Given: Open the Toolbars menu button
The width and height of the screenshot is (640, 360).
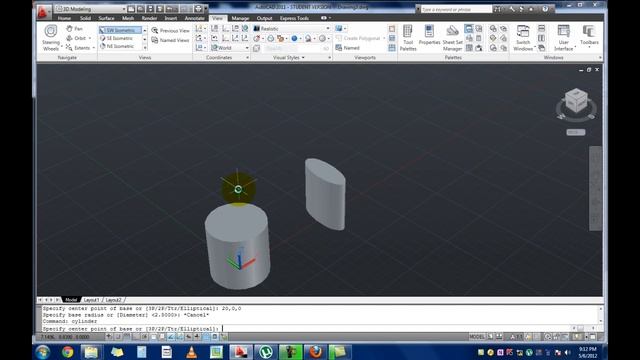Looking at the screenshot, I should coord(589,36).
